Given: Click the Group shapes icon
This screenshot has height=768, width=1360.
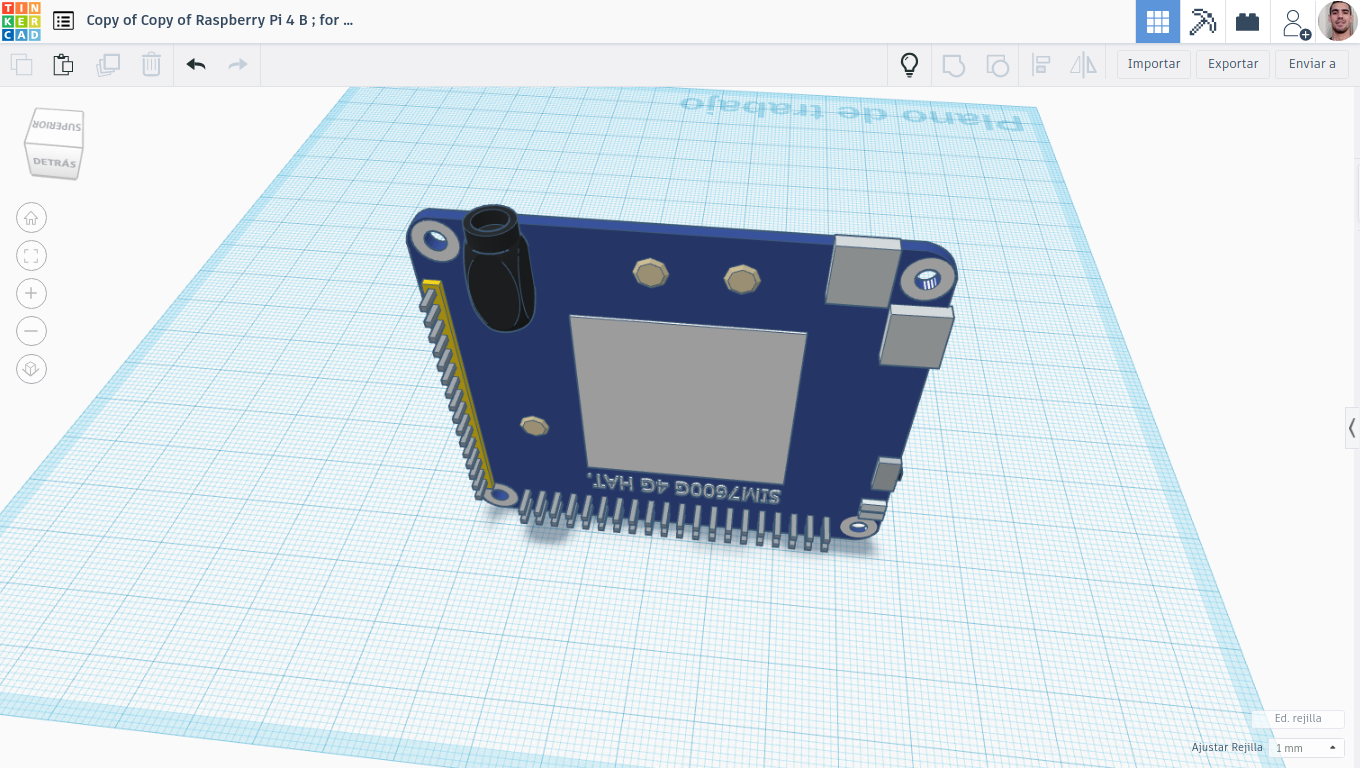Looking at the screenshot, I should [954, 66].
